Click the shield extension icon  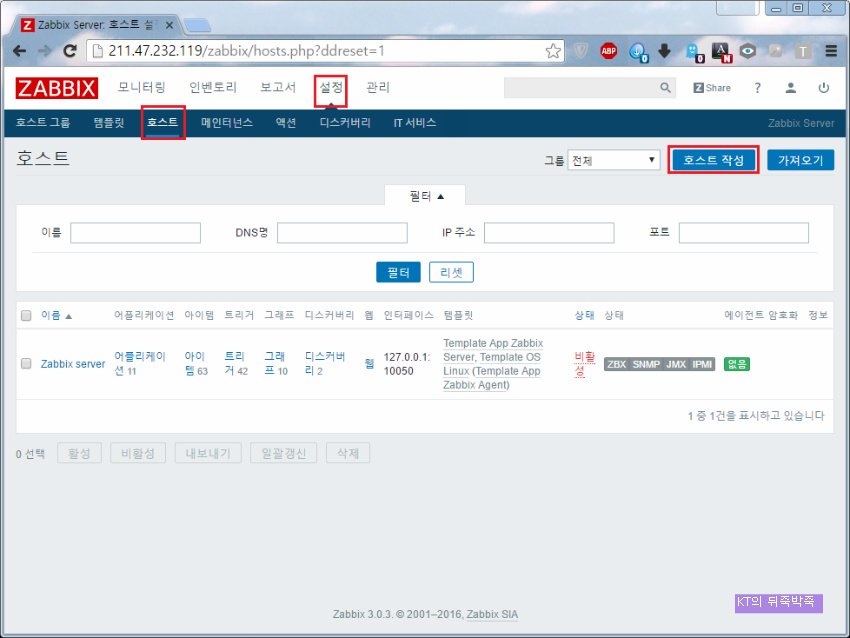(581, 51)
